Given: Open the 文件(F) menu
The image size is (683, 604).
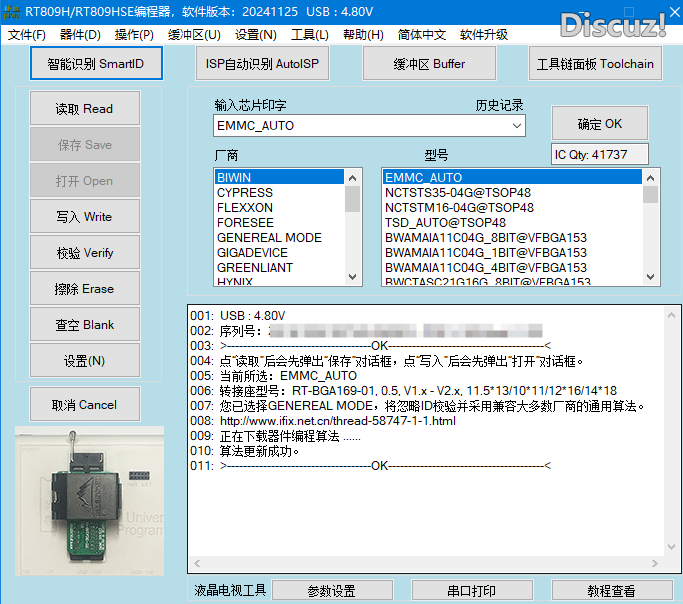Looking at the screenshot, I should tap(27, 35).
